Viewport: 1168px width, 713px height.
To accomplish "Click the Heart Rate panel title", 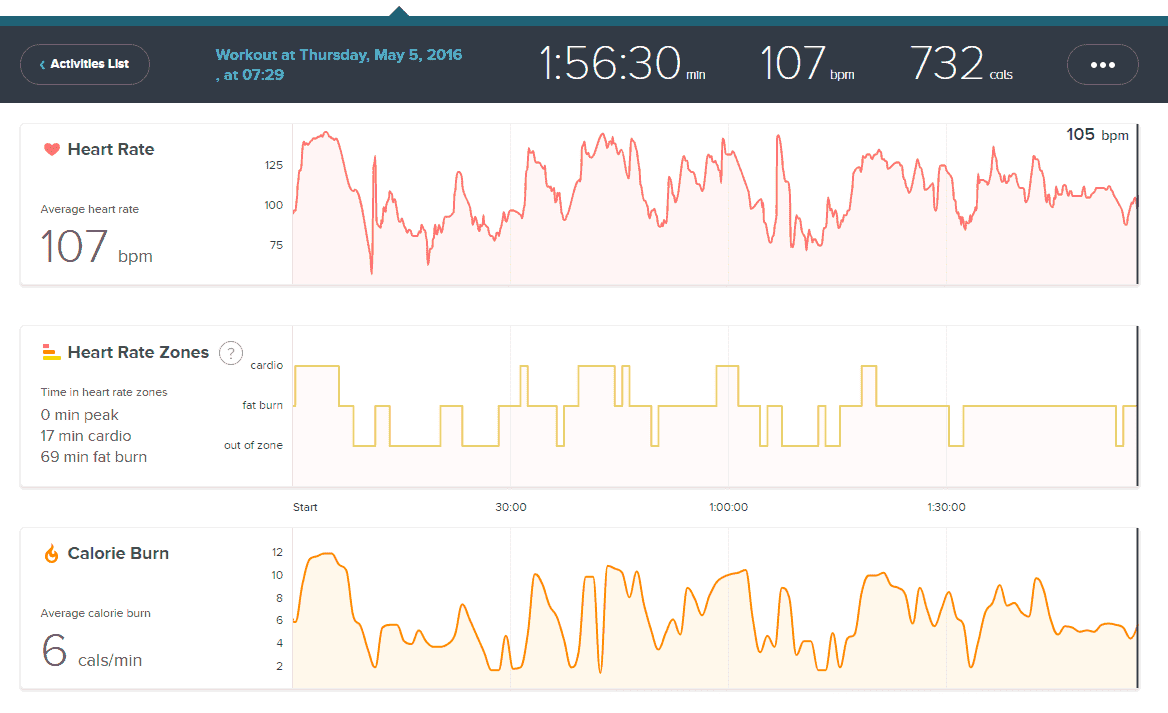I will click(110, 150).
